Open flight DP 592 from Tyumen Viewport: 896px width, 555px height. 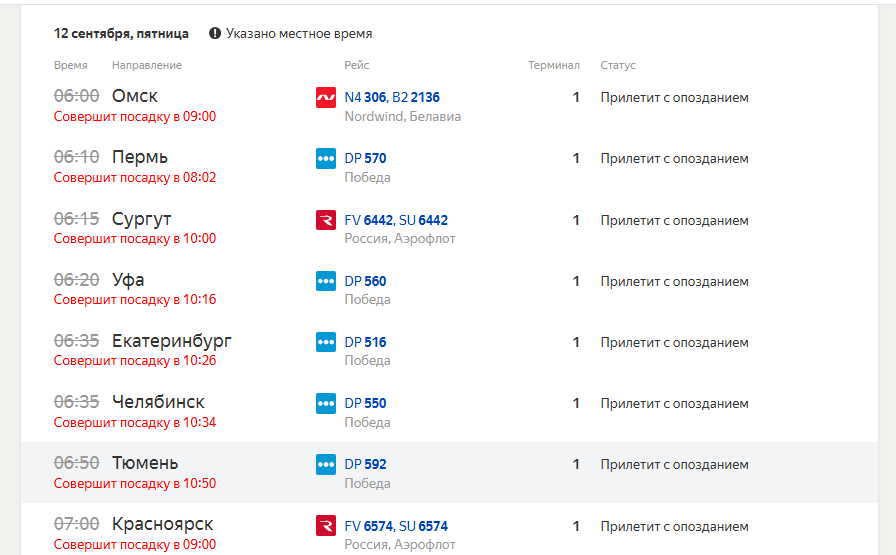click(x=365, y=465)
